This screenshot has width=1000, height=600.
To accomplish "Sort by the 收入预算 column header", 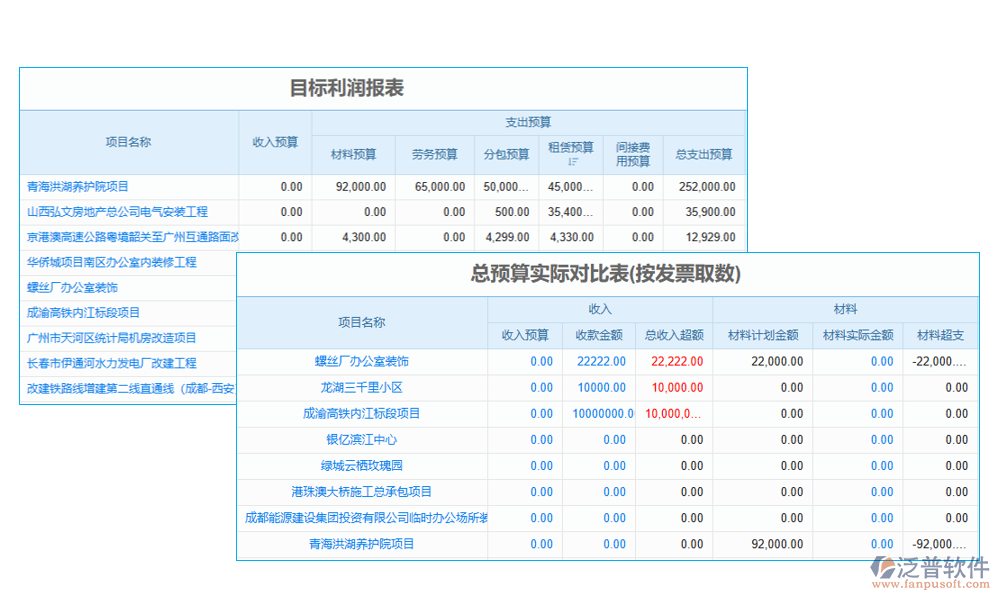I will (x=274, y=142).
